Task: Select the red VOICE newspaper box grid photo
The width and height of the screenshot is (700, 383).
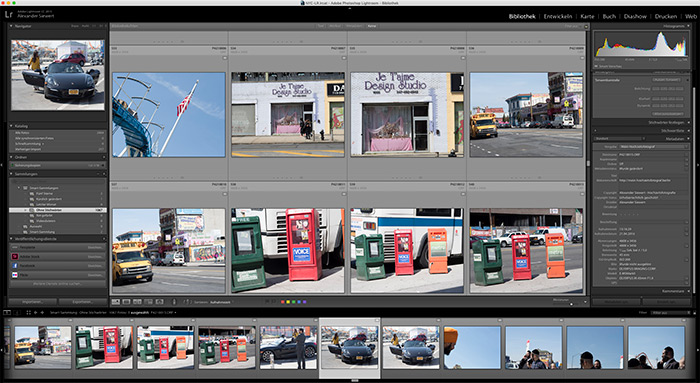Action: click(288, 250)
